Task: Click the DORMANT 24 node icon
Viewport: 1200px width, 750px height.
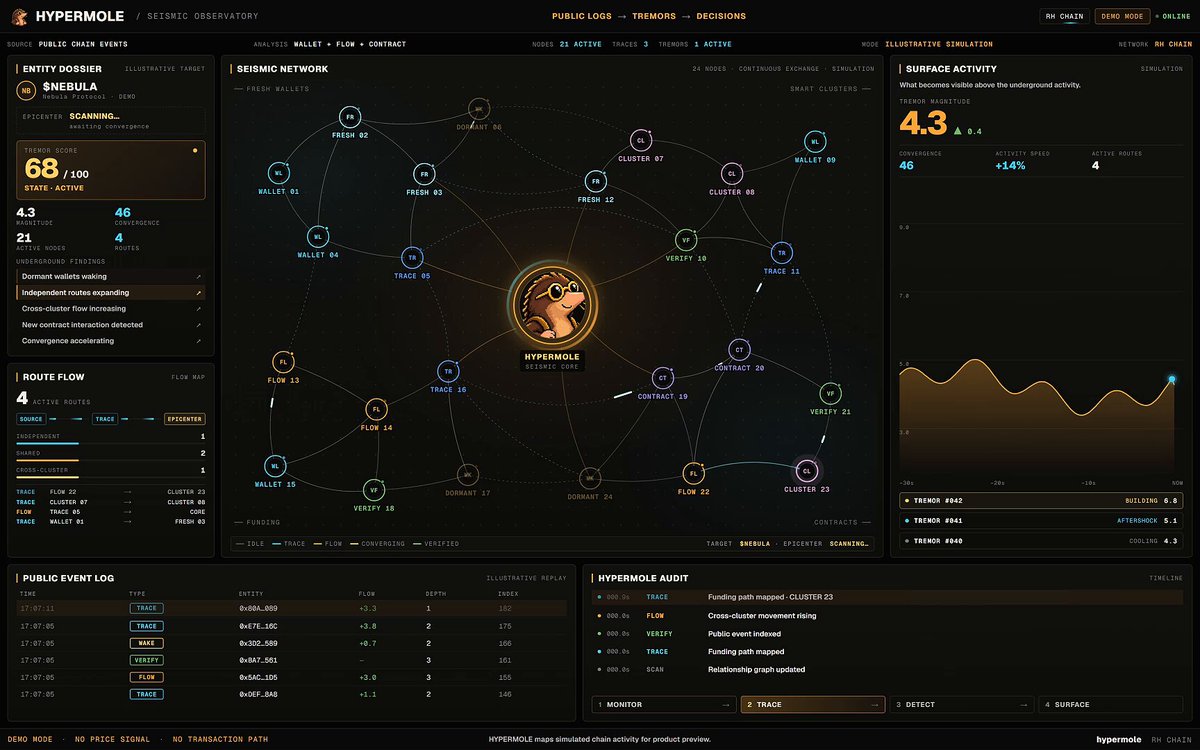Action: (589, 478)
